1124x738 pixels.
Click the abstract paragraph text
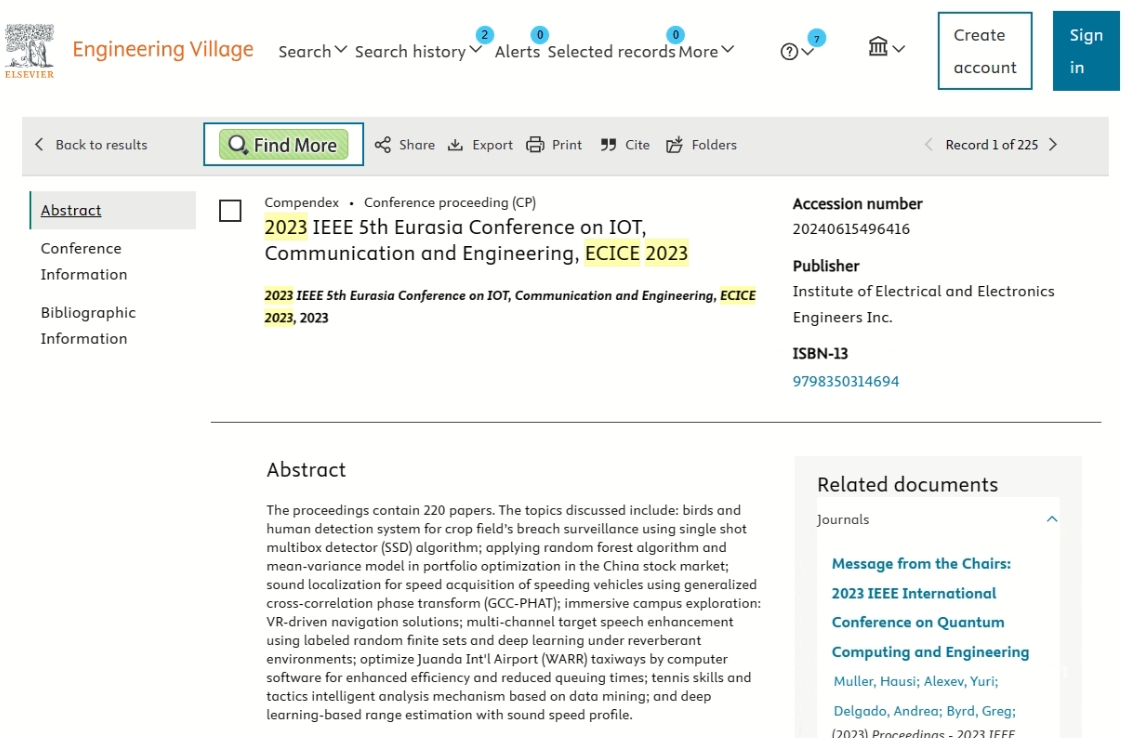pyautogui.click(x=514, y=613)
